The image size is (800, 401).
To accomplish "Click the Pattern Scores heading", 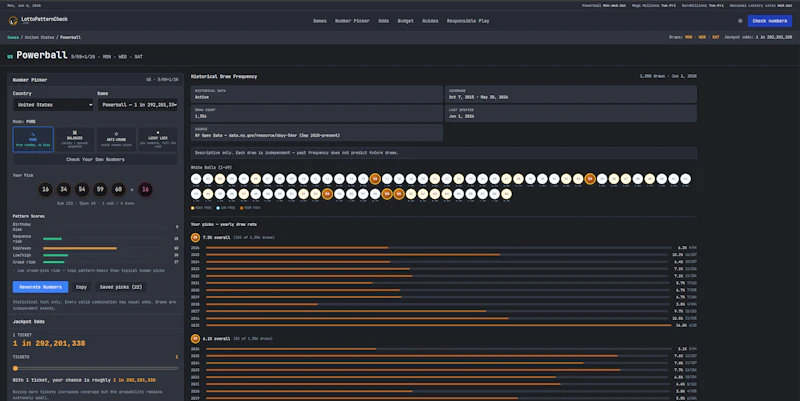I will (29, 216).
